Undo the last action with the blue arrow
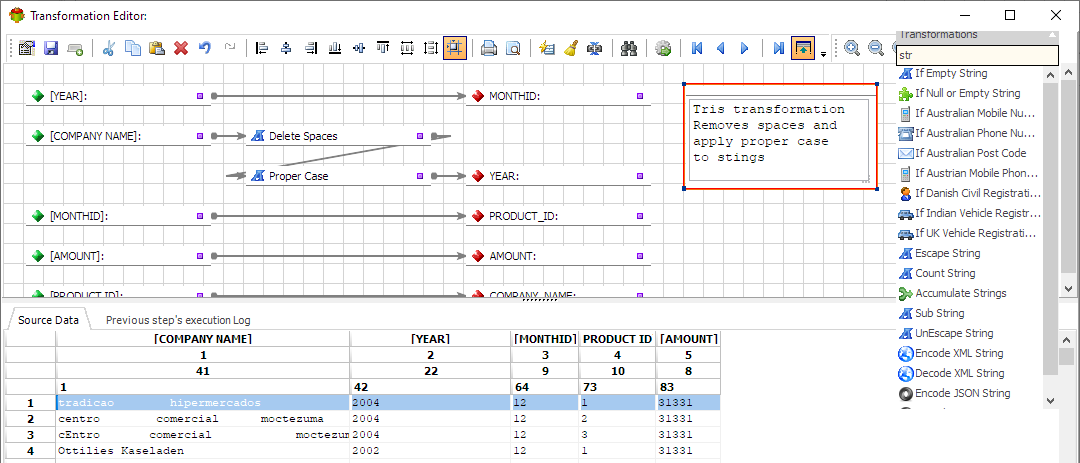Viewport: 1080px width, 463px height. tap(205, 48)
